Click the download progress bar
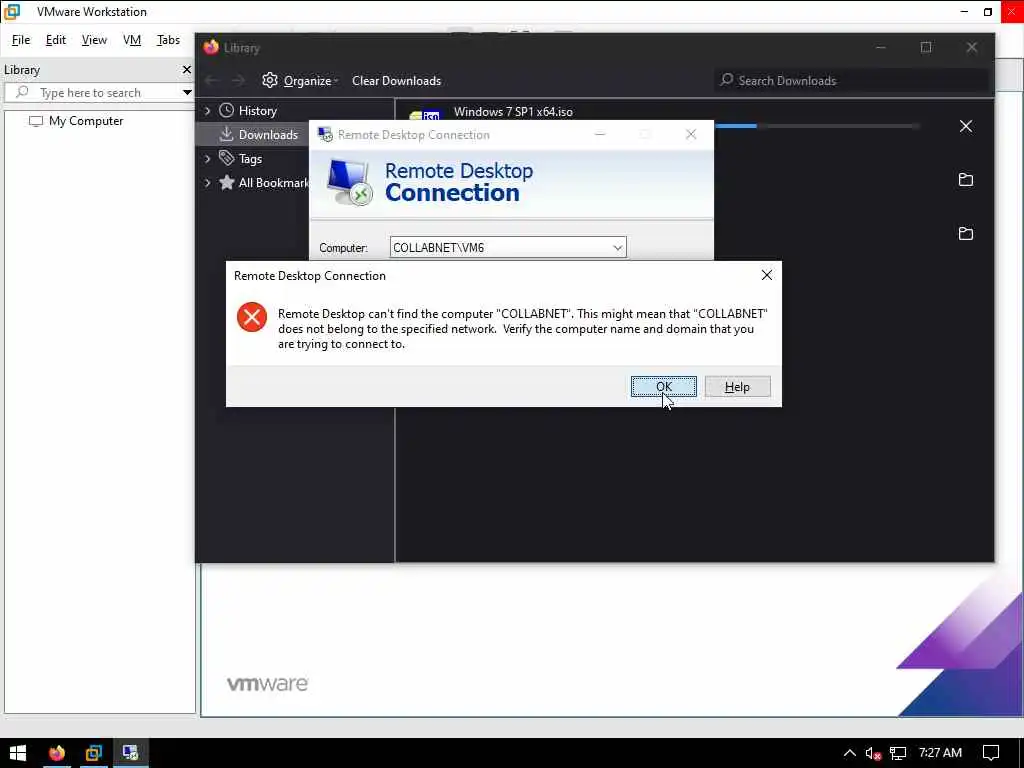The width and height of the screenshot is (1024, 768). pyautogui.click(x=816, y=125)
